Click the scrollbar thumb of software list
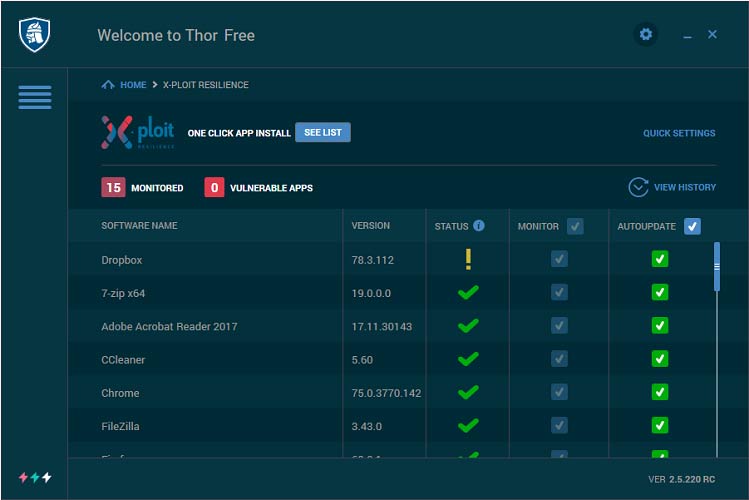The width and height of the screenshot is (749, 500). (717, 266)
